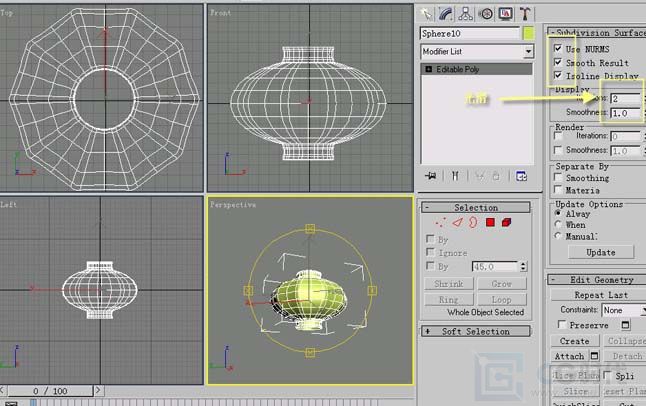The width and height of the screenshot is (646, 406).
Task: Click the Front viewport label
Action: pos(220,13)
